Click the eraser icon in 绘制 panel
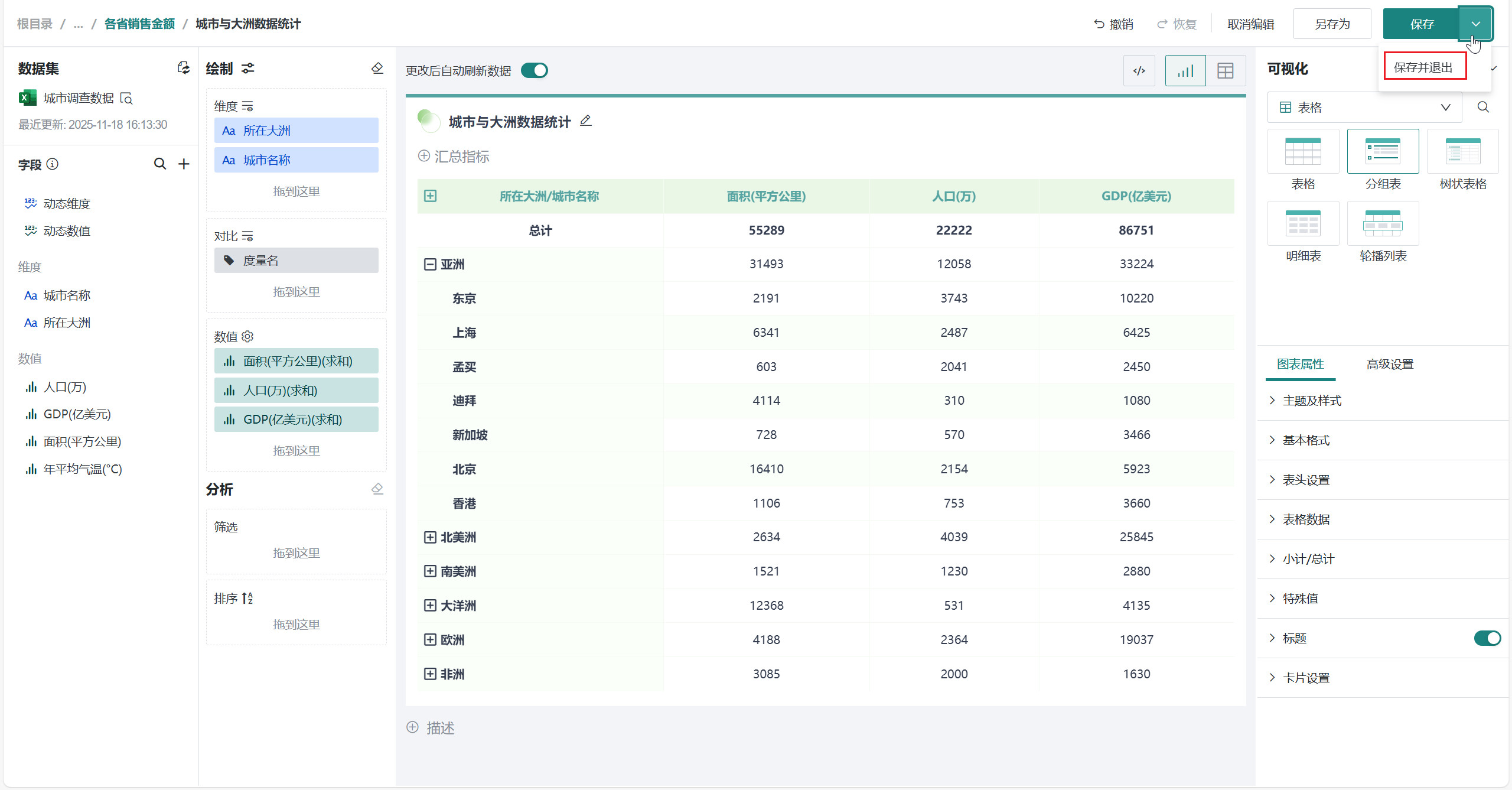This screenshot has width=1512, height=790. click(x=377, y=69)
